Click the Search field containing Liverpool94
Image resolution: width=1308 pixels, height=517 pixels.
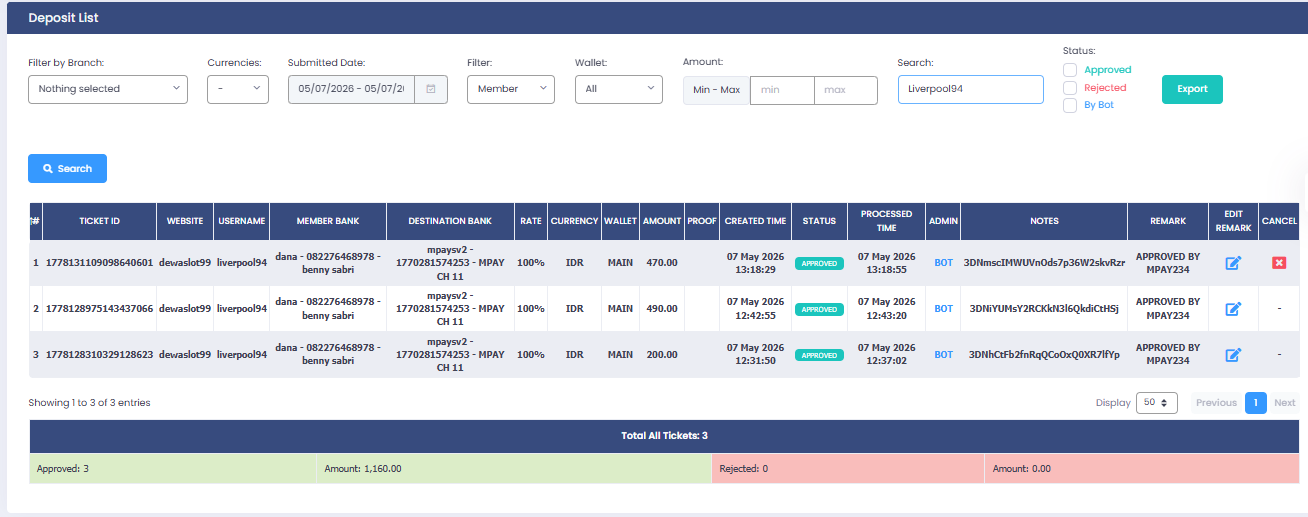[970, 89]
